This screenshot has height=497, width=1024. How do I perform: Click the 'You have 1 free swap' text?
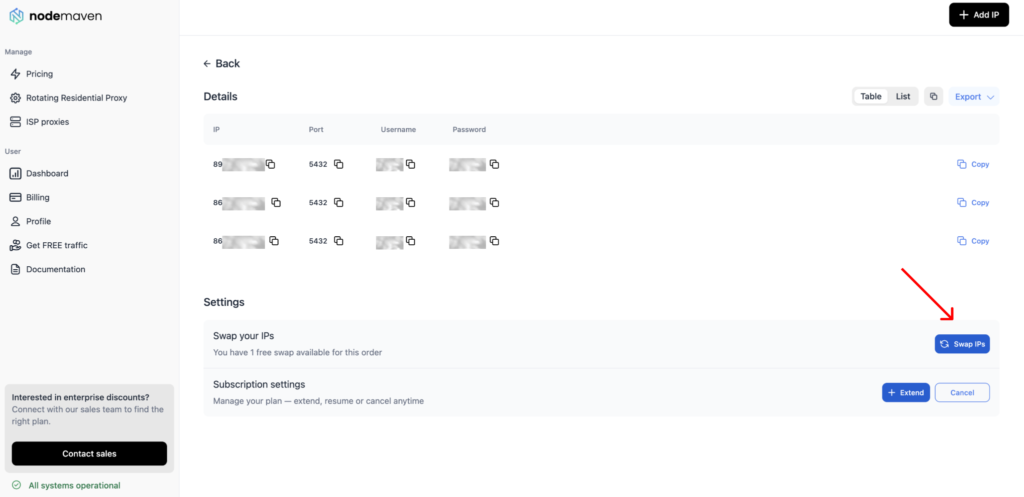(x=297, y=353)
